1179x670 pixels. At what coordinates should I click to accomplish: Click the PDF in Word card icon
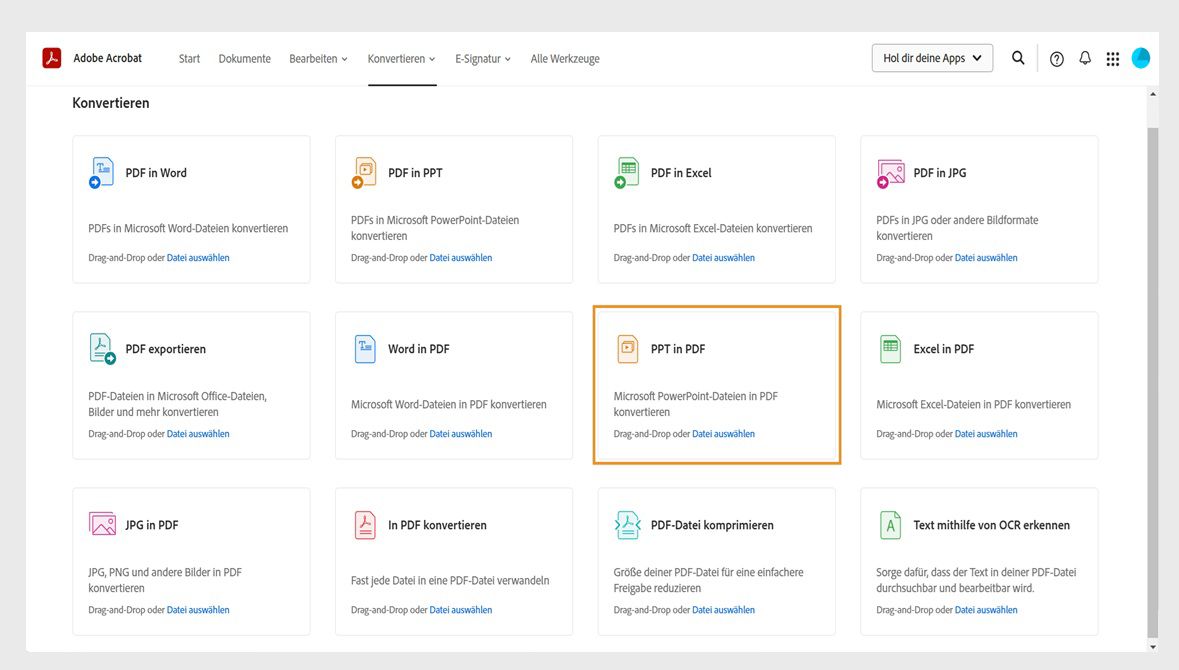click(102, 173)
